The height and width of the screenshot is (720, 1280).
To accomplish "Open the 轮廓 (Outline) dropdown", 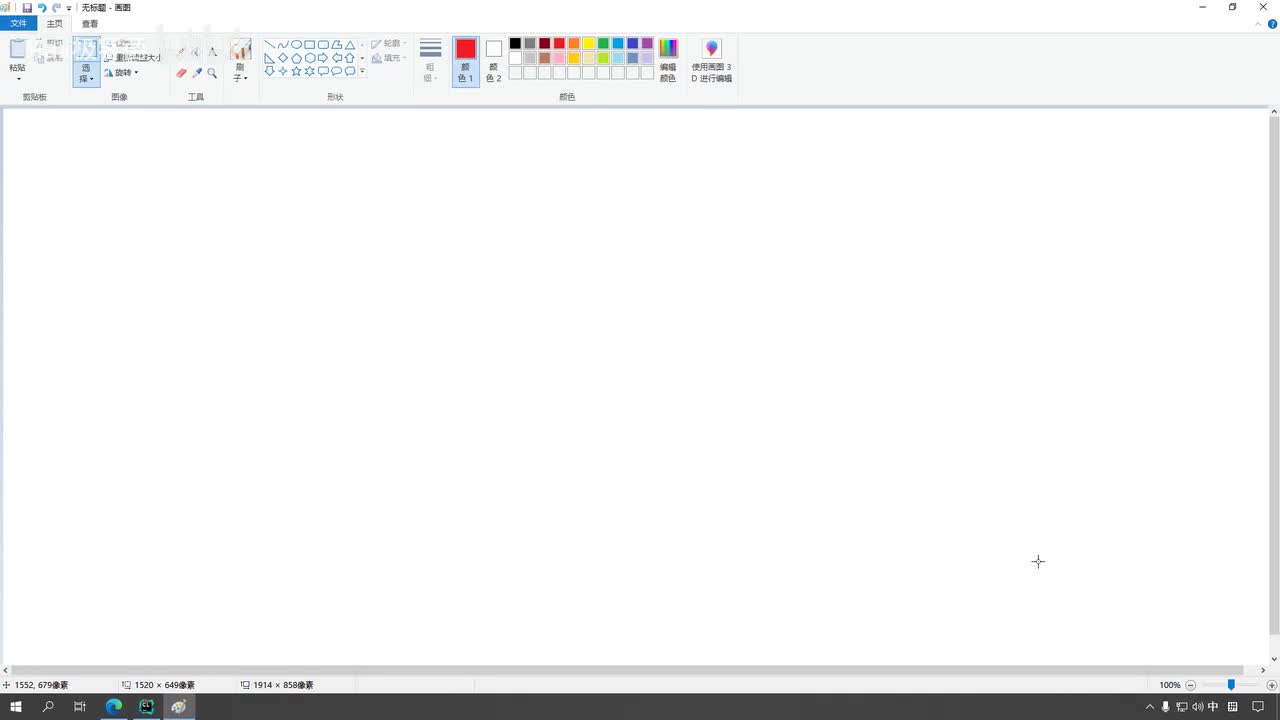I will (x=389, y=44).
